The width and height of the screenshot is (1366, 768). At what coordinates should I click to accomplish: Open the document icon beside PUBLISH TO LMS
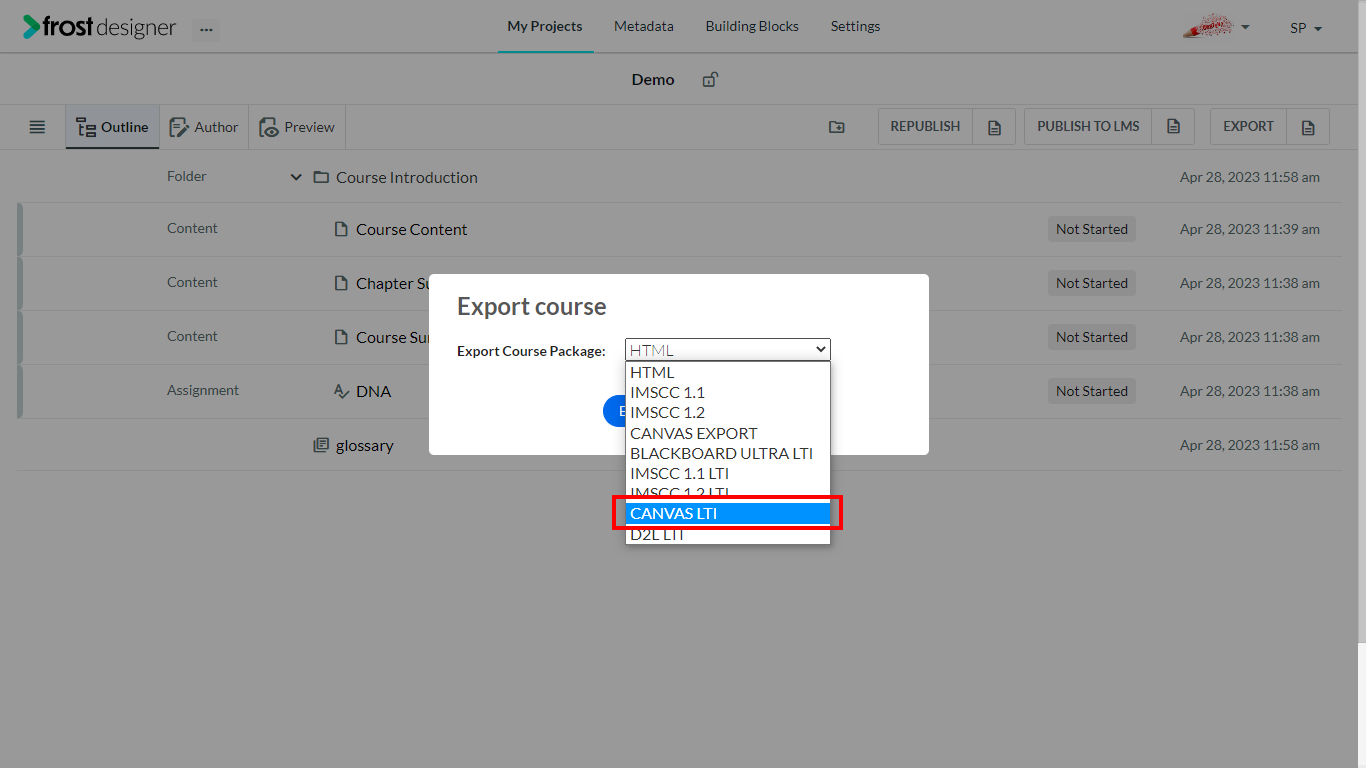[1173, 127]
